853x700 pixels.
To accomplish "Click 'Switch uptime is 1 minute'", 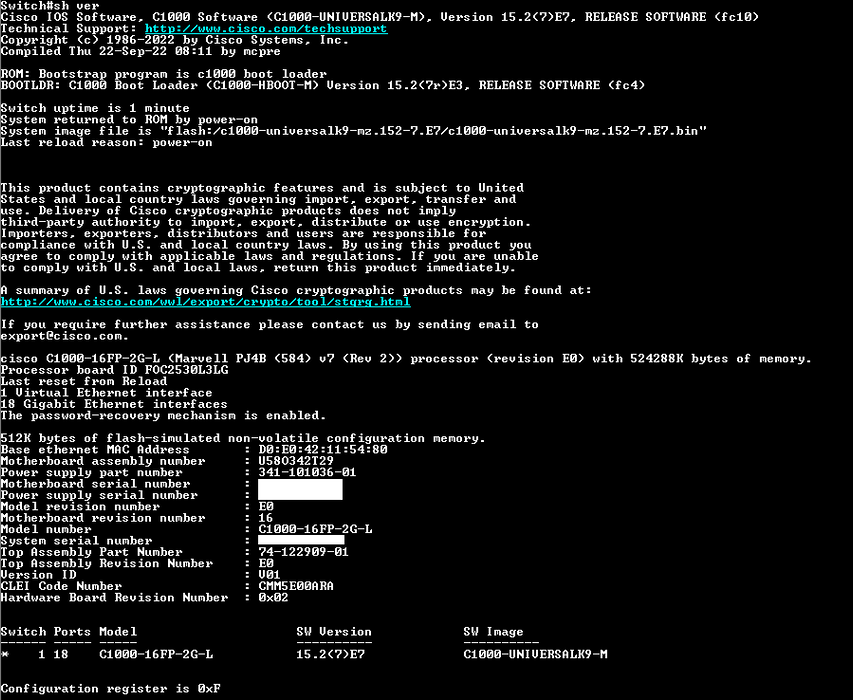I will pyautogui.click(x=95, y=108).
